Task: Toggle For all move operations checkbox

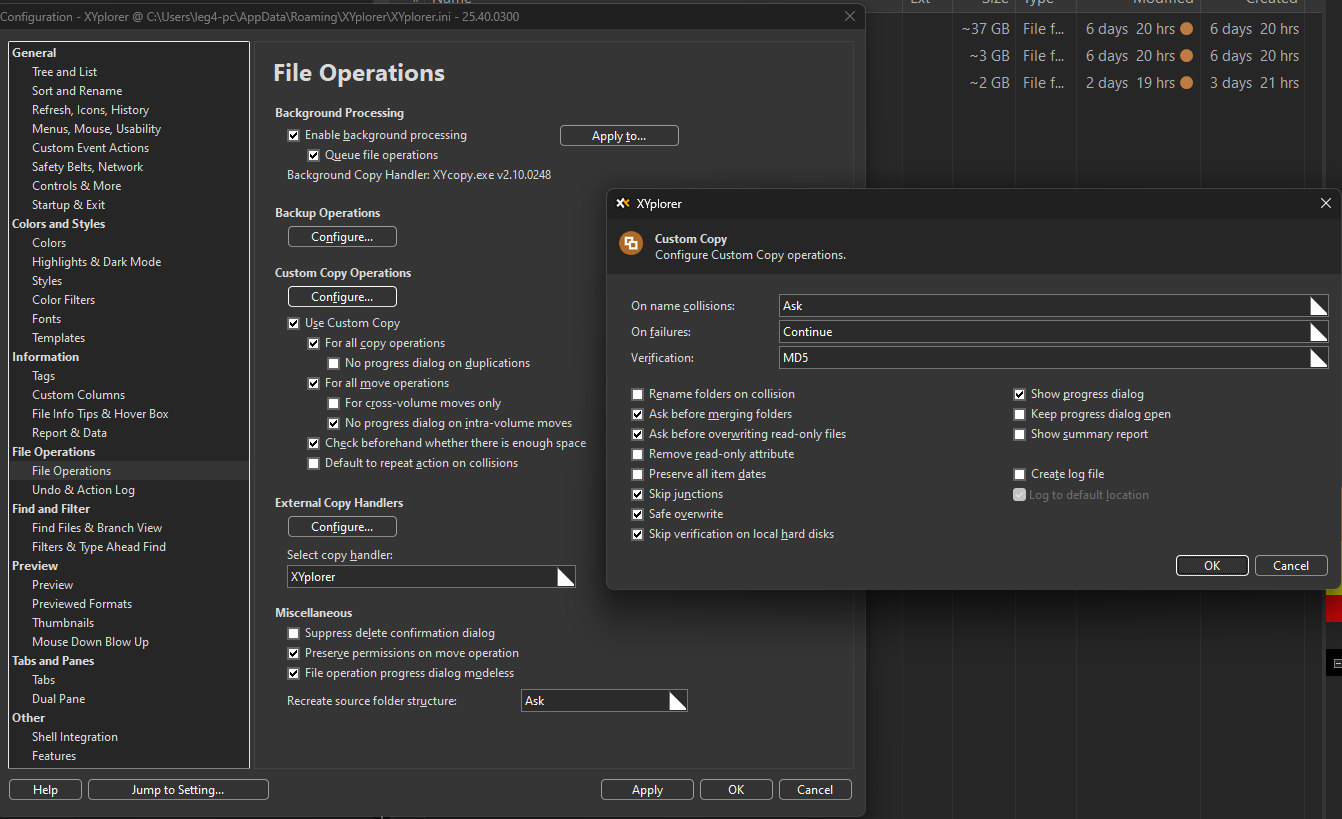Action: click(x=313, y=383)
